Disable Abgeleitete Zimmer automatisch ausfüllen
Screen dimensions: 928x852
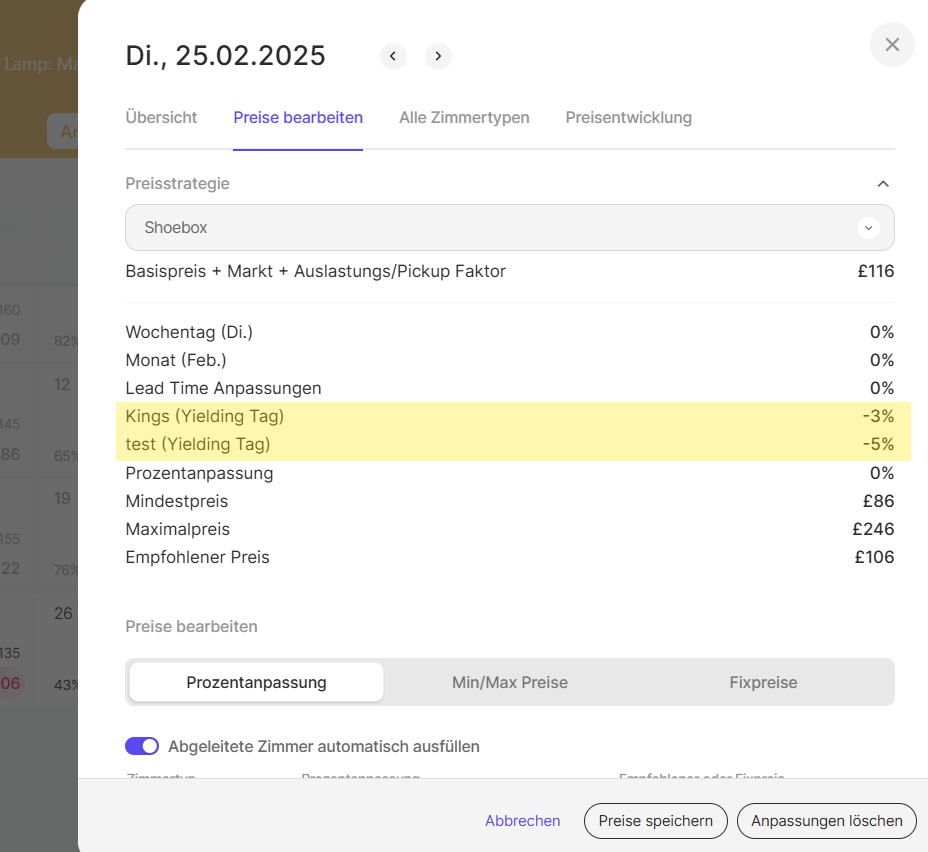(142, 746)
